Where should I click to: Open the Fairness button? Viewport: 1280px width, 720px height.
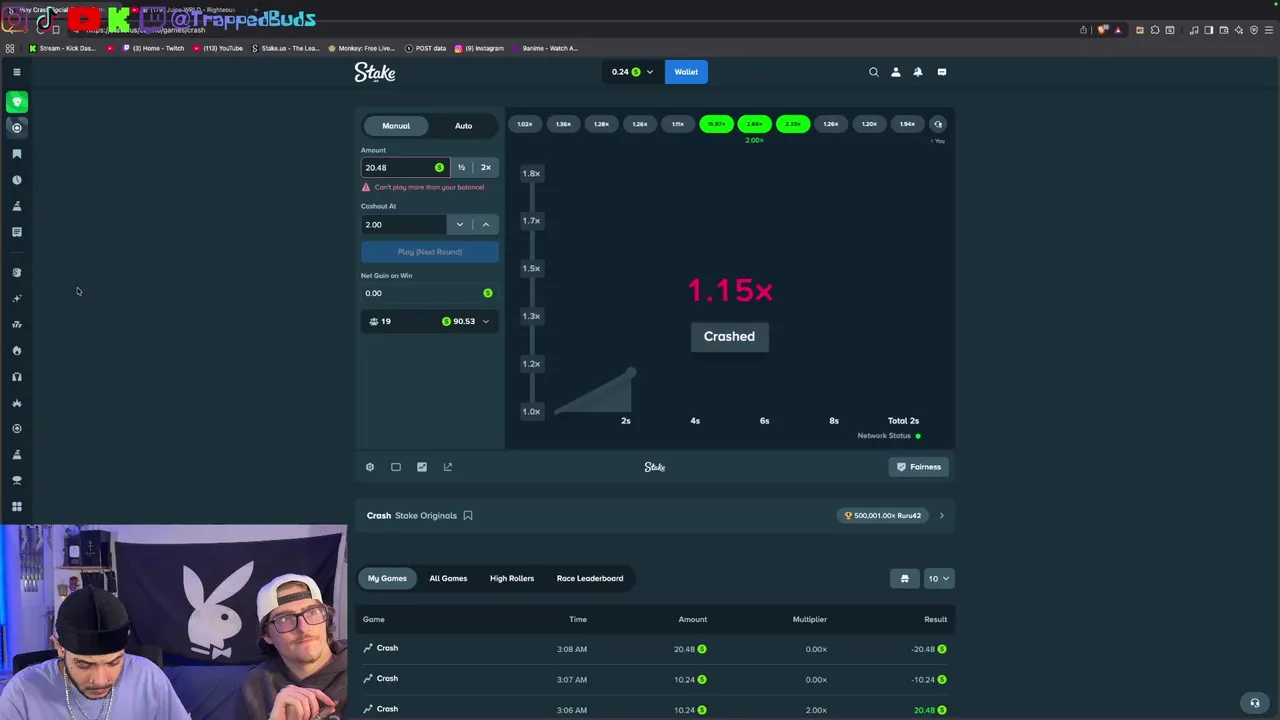(919, 467)
